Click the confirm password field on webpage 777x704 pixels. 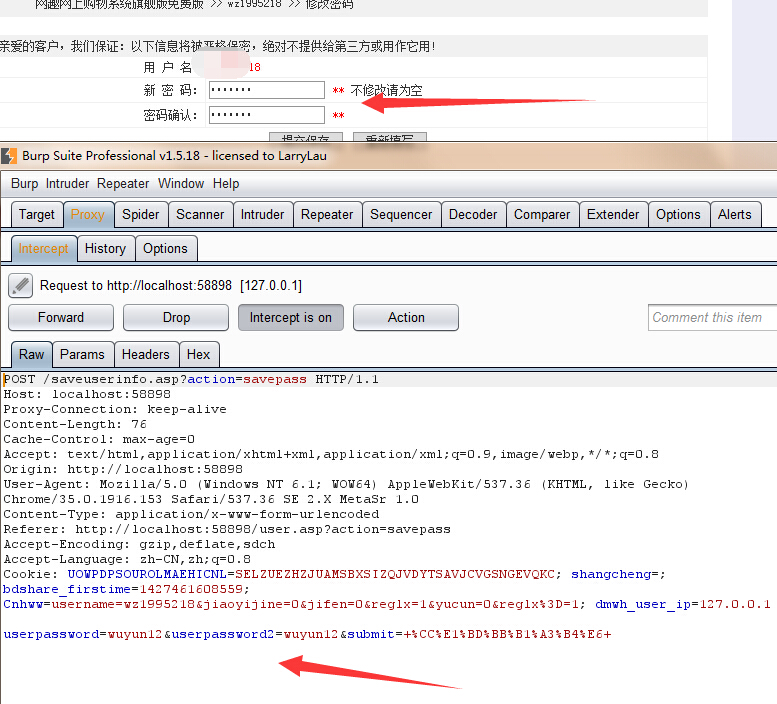click(267, 115)
